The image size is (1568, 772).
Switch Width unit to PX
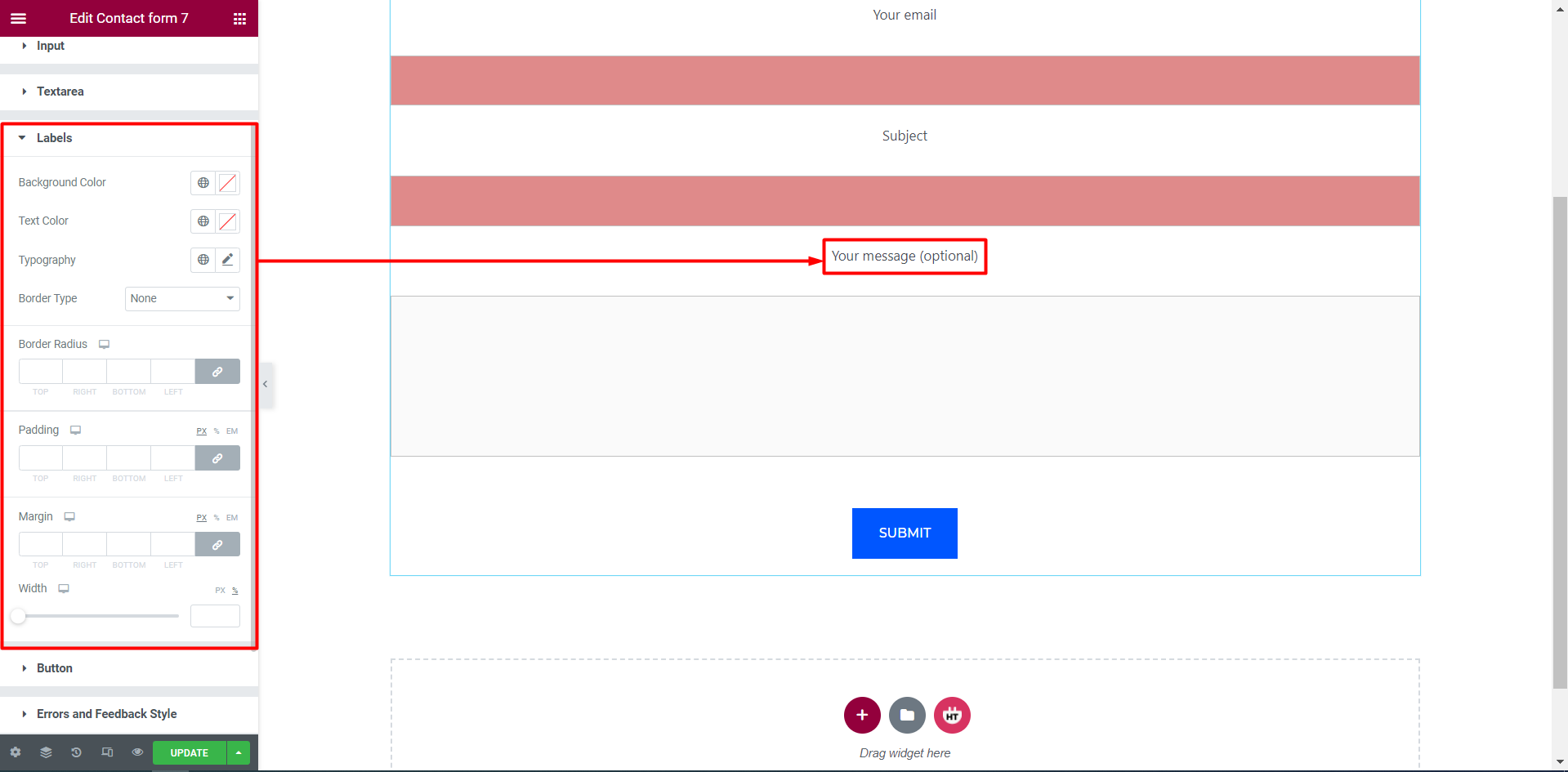click(220, 590)
